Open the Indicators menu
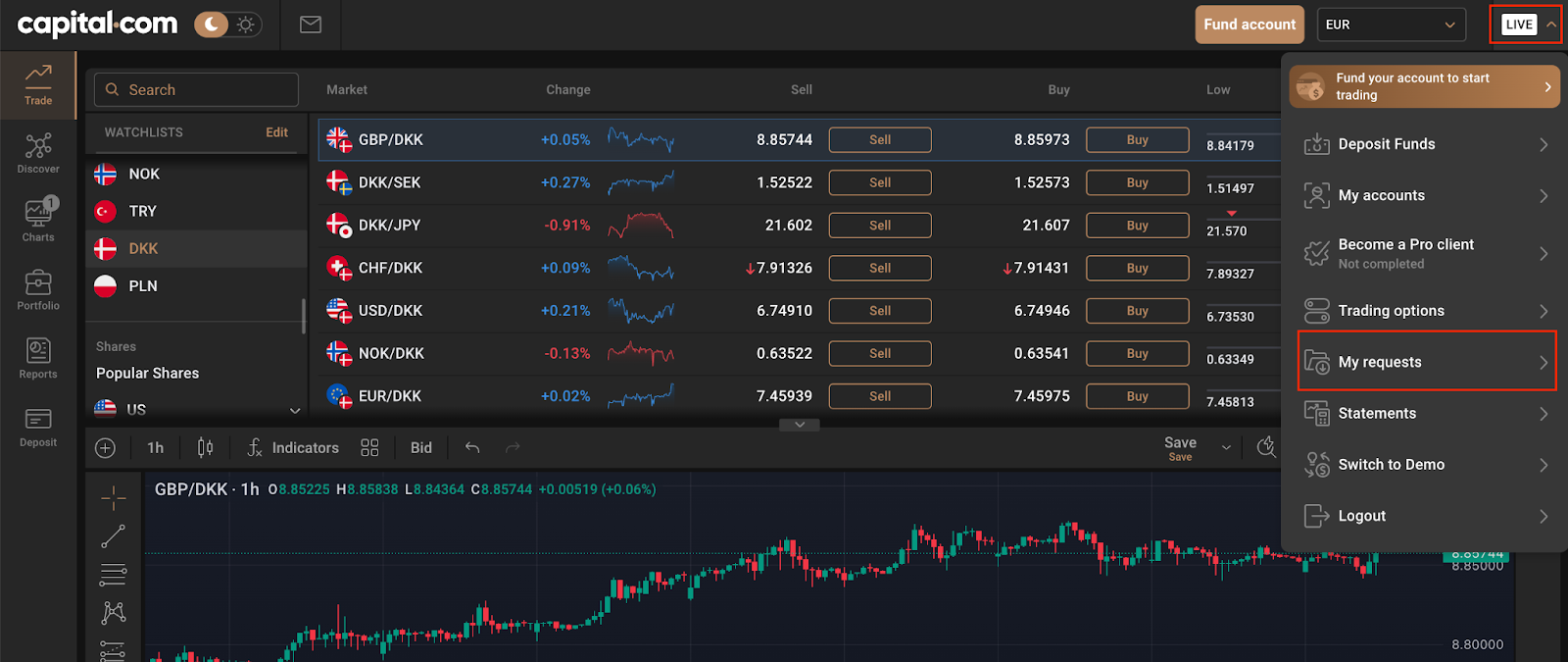1568x662 pixels. (x=292, y=448)
